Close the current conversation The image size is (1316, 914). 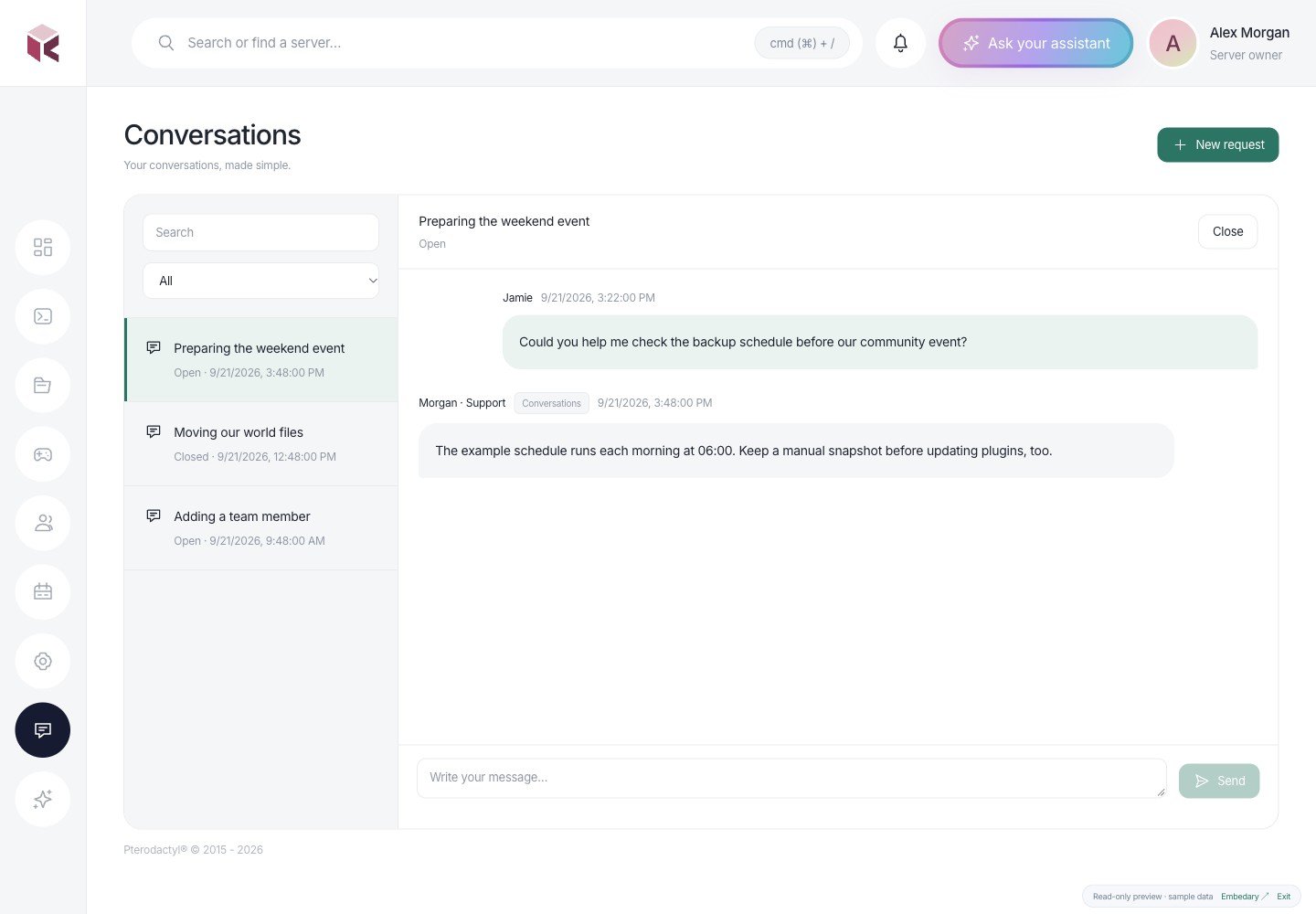coord(1227,231)
